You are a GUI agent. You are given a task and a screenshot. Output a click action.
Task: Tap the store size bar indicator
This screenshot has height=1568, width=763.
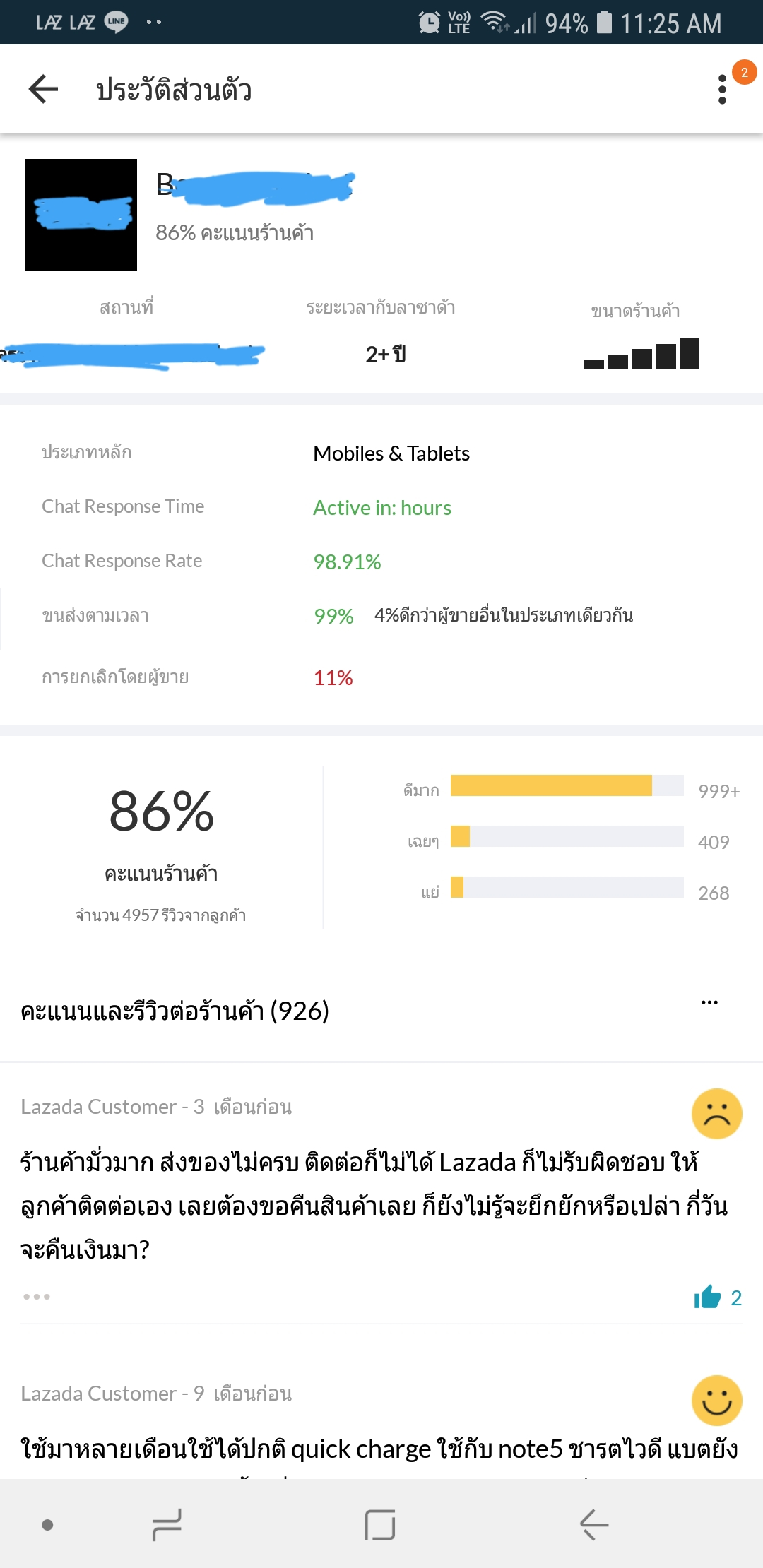click(x=641, y=354)
